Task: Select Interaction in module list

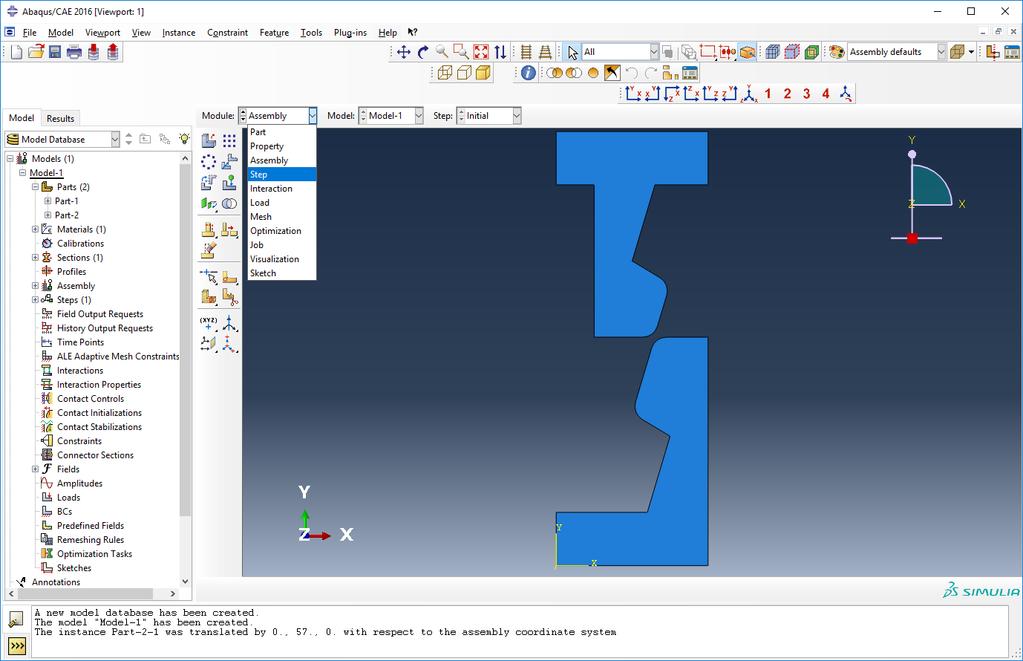Action: (x=282, y=189)
